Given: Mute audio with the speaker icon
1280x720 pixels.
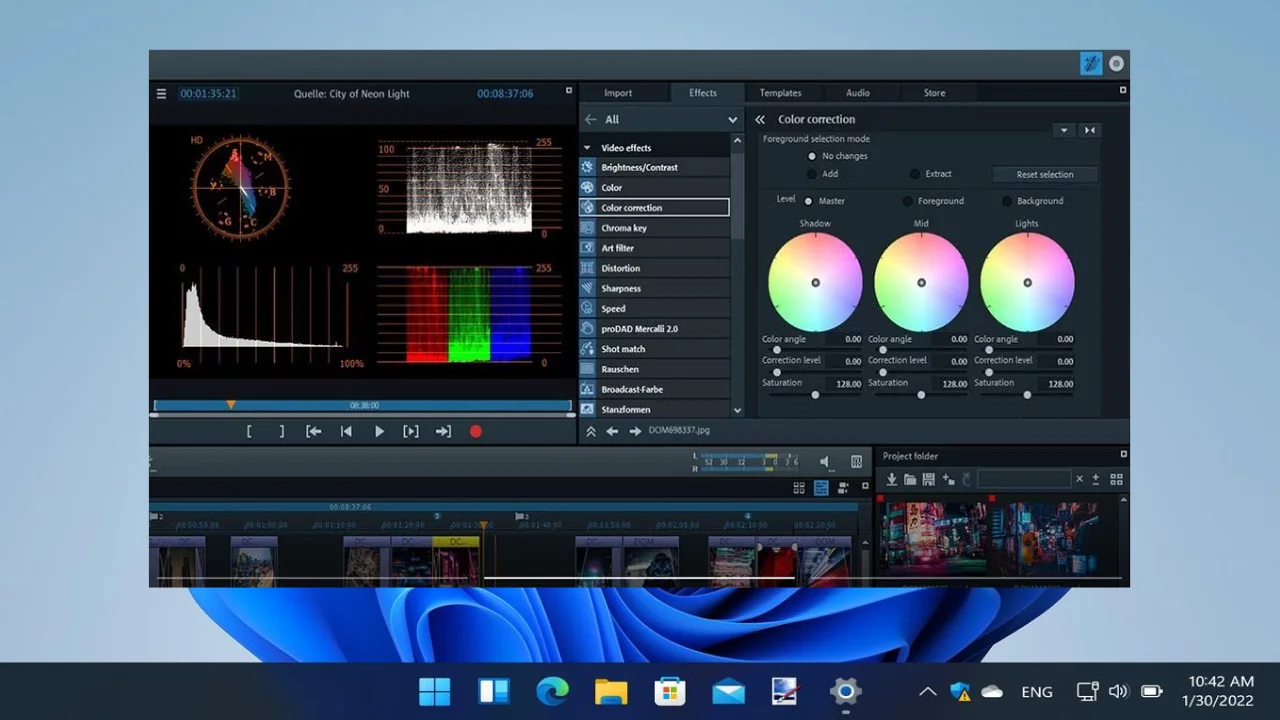Looking at the screenshot, I should click(x=825, y=461).
